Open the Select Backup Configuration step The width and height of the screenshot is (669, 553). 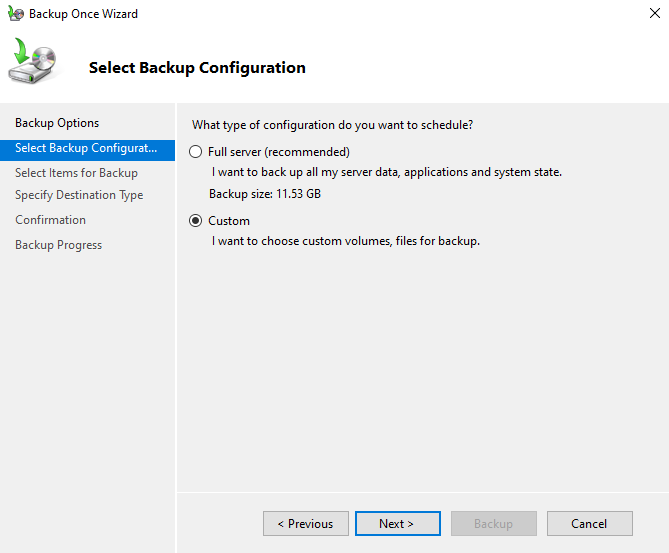pyautogui.click(x=87, y=148)
